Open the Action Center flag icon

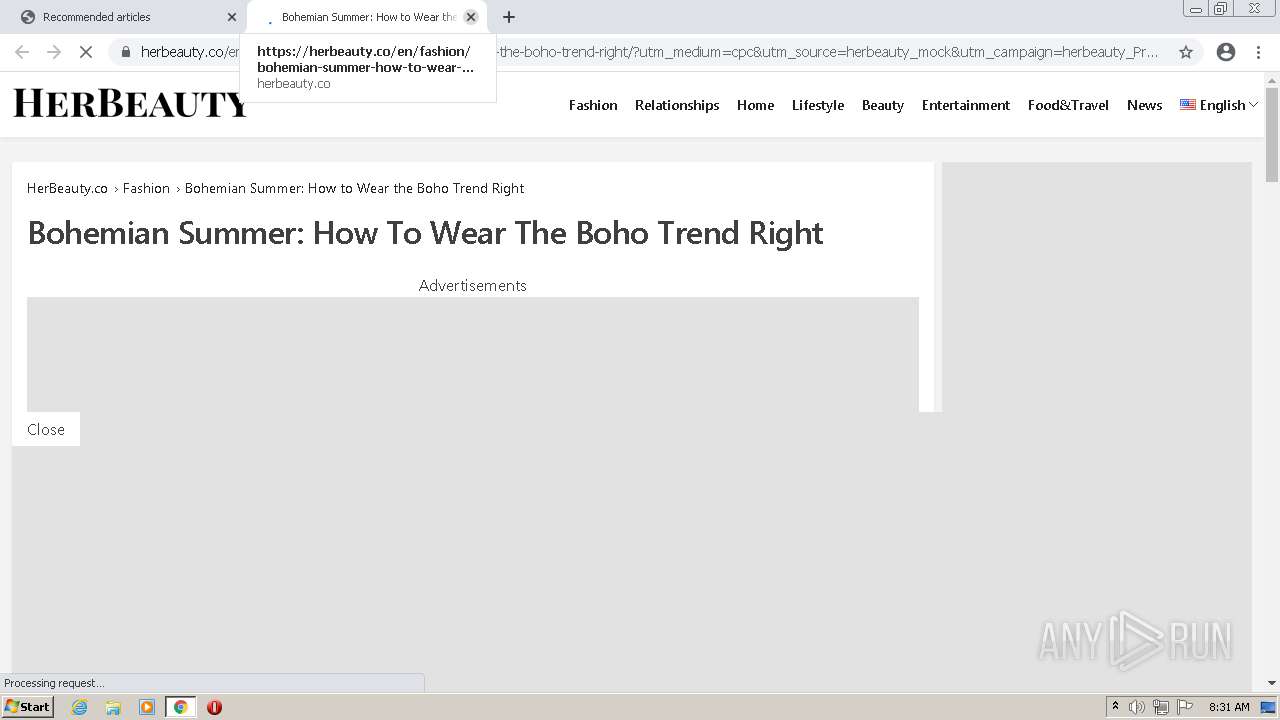pos(1185,707)
